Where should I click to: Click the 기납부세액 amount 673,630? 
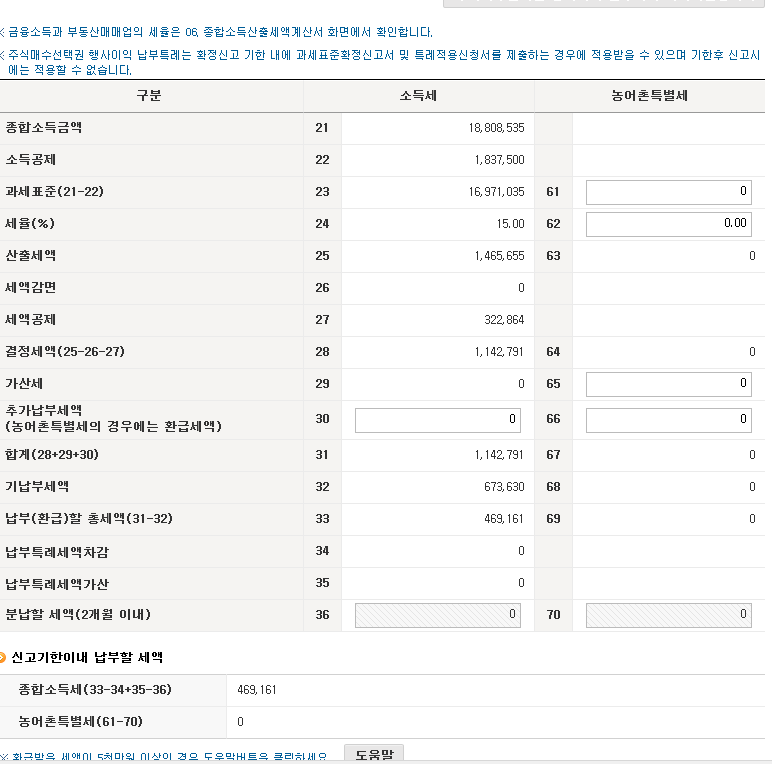[504, 487]
